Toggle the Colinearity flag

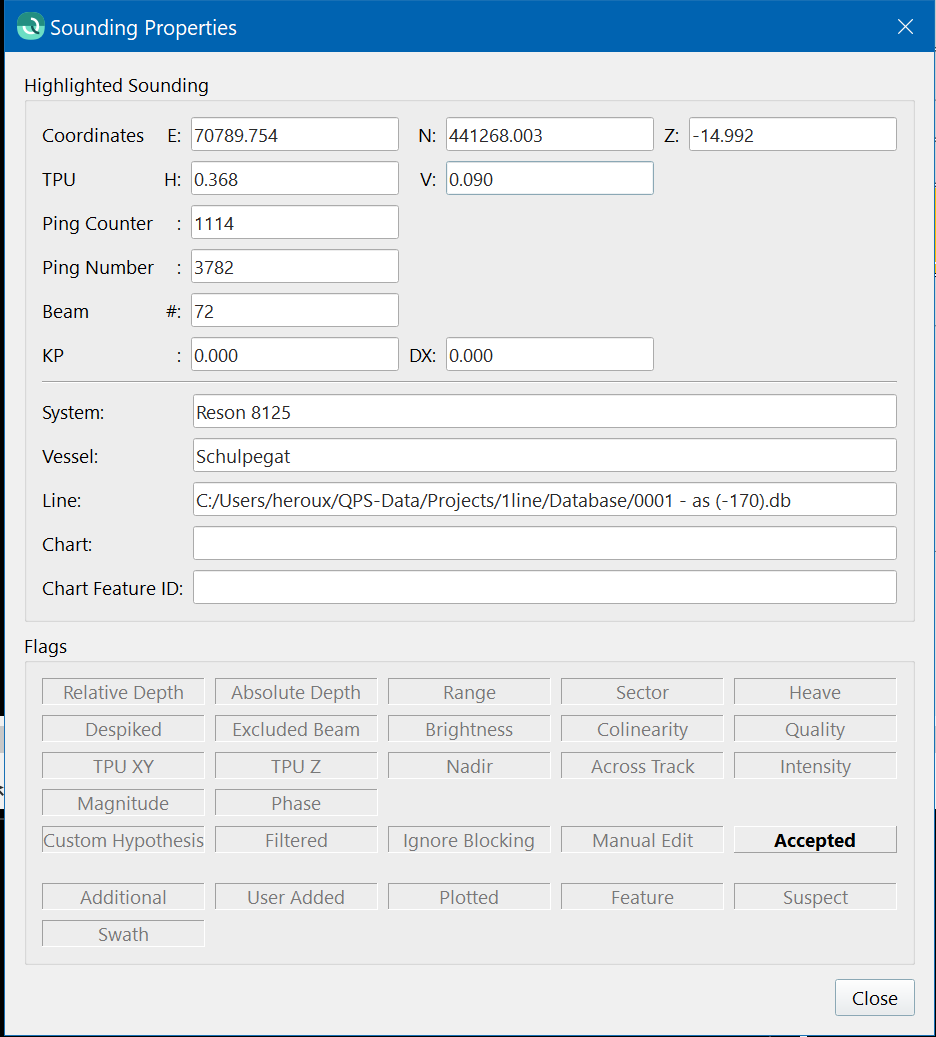642,729
